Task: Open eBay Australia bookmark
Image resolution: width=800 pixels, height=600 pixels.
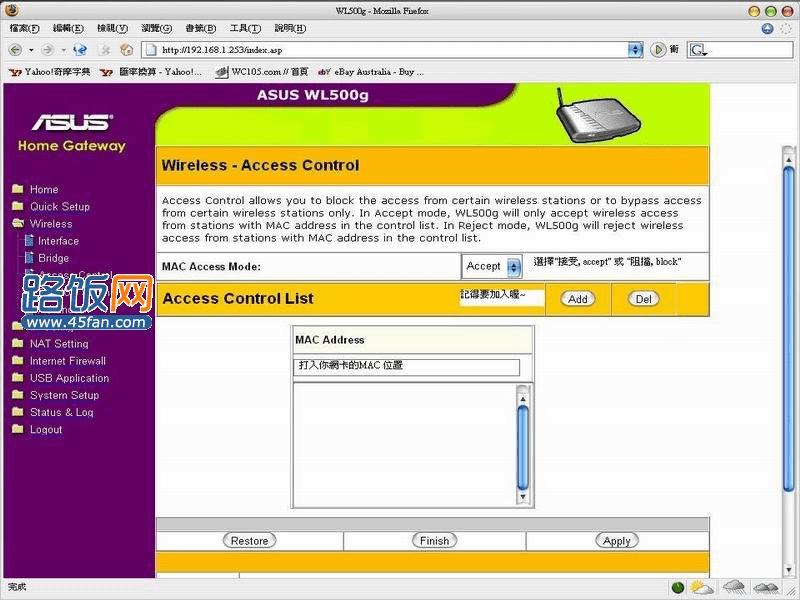Action: click(371, 72)
